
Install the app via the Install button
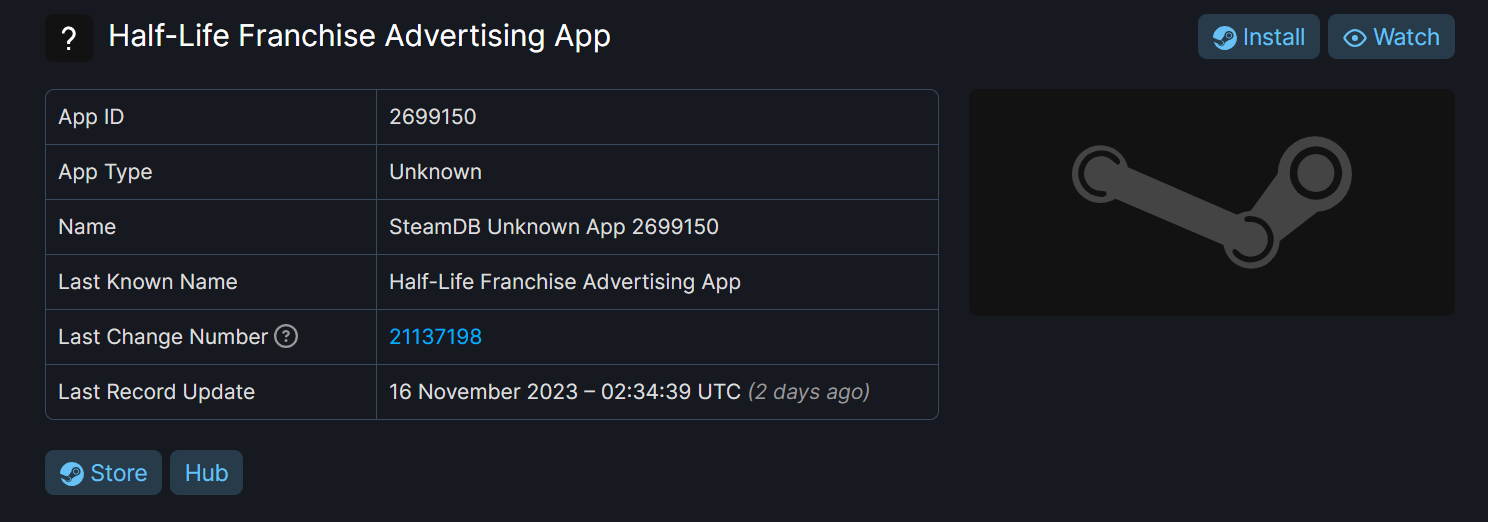1258,37
